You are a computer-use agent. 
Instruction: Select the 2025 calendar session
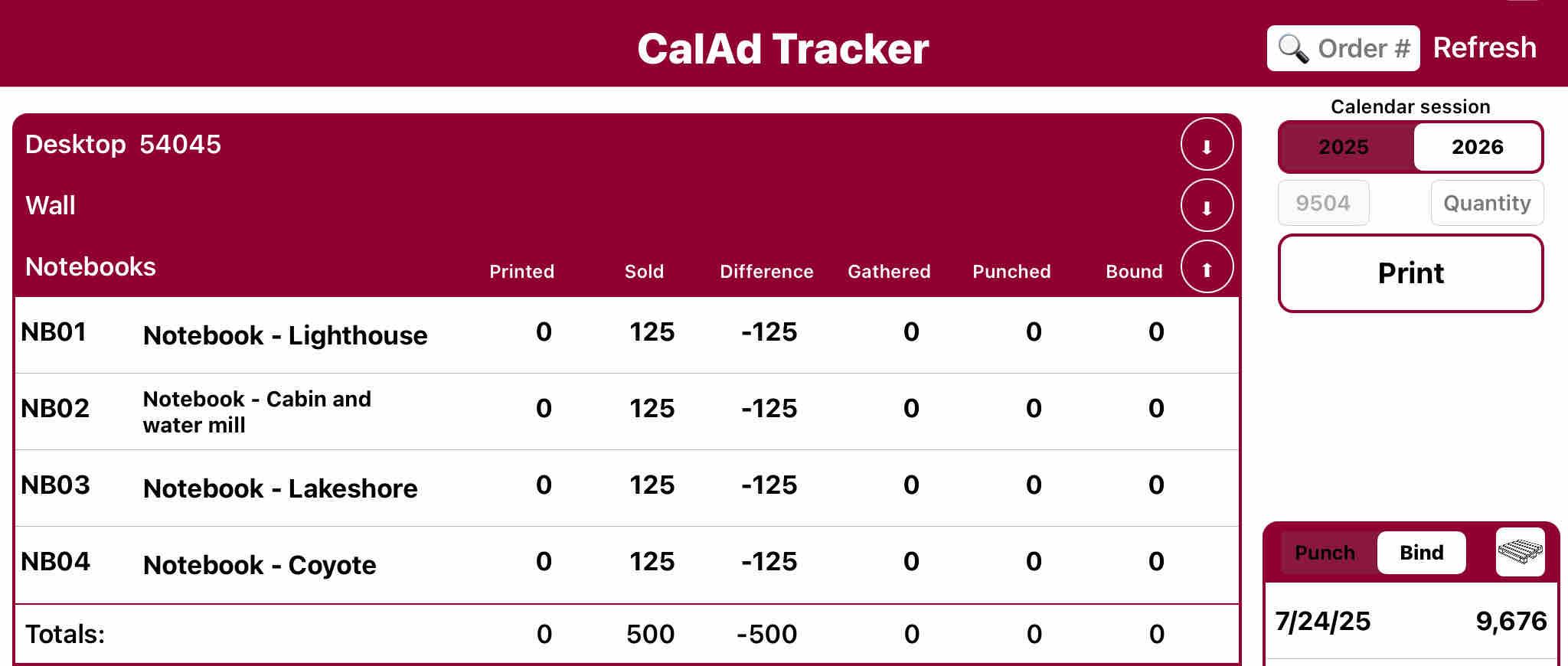coord(1344,147)
